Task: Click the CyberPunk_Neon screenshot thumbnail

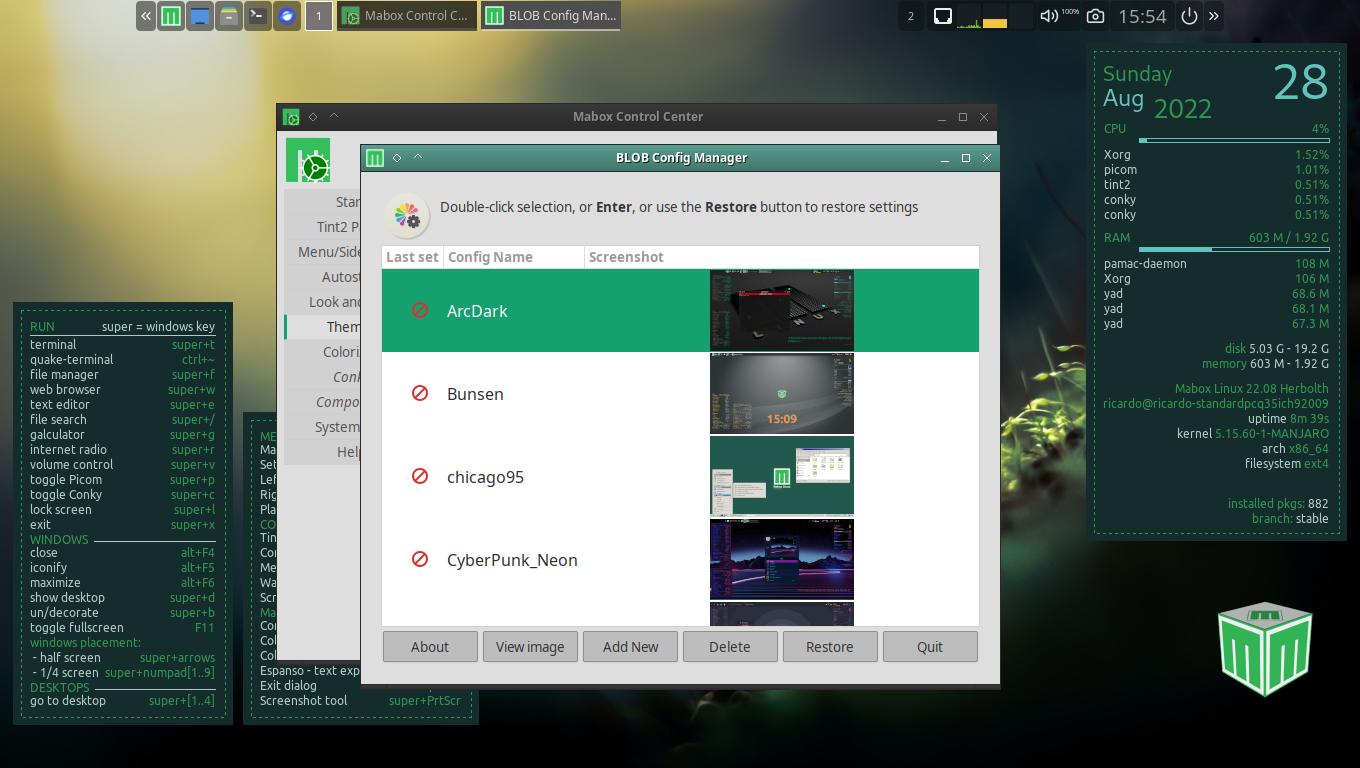Action: 782,559
